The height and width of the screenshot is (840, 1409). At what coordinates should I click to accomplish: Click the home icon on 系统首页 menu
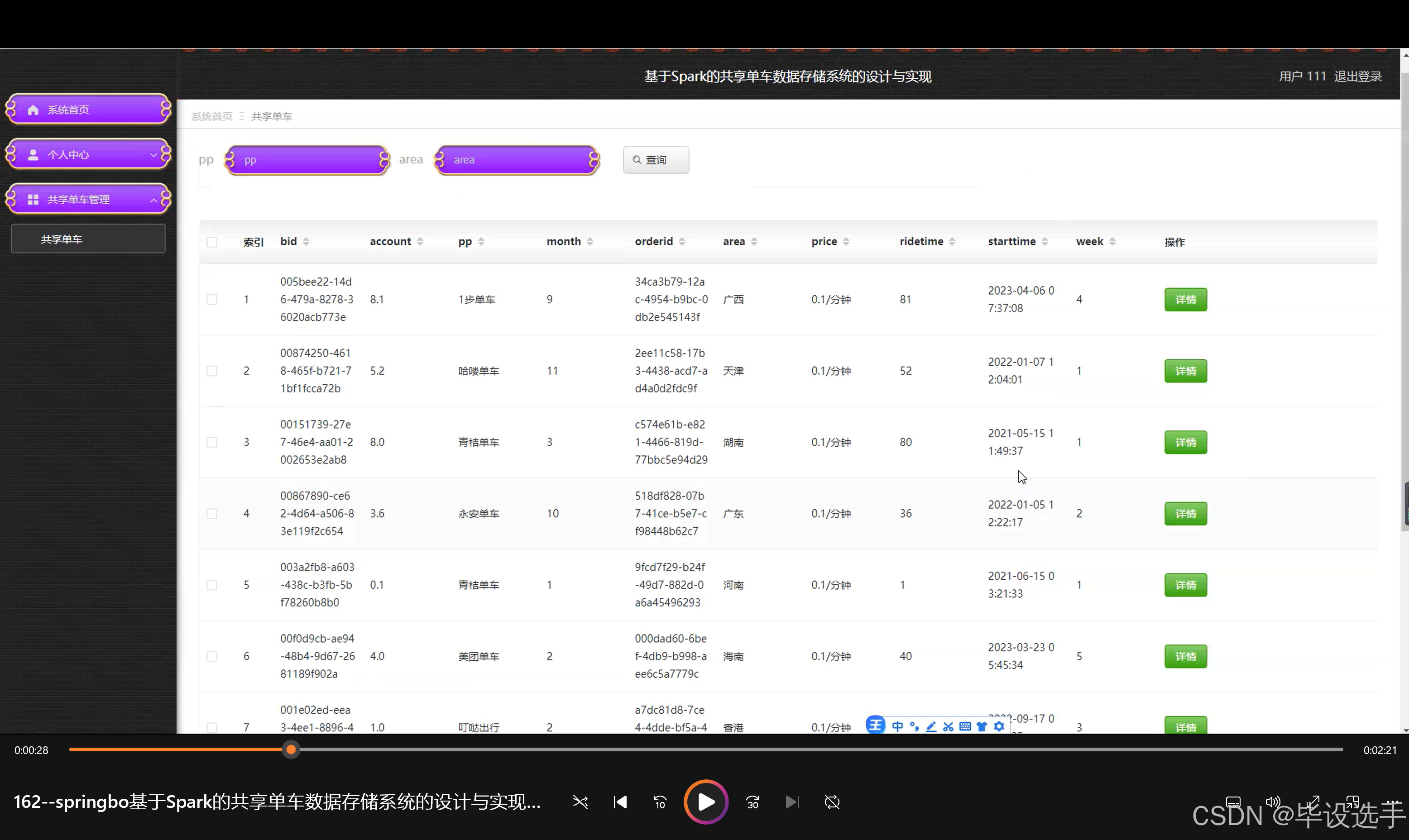33,110
